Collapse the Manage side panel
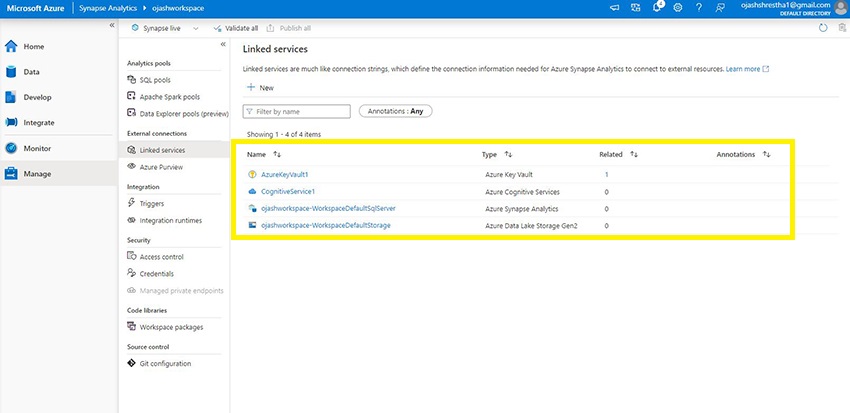Image resolution: width=850 pixels, height=413 pixels. pos(222,44)
